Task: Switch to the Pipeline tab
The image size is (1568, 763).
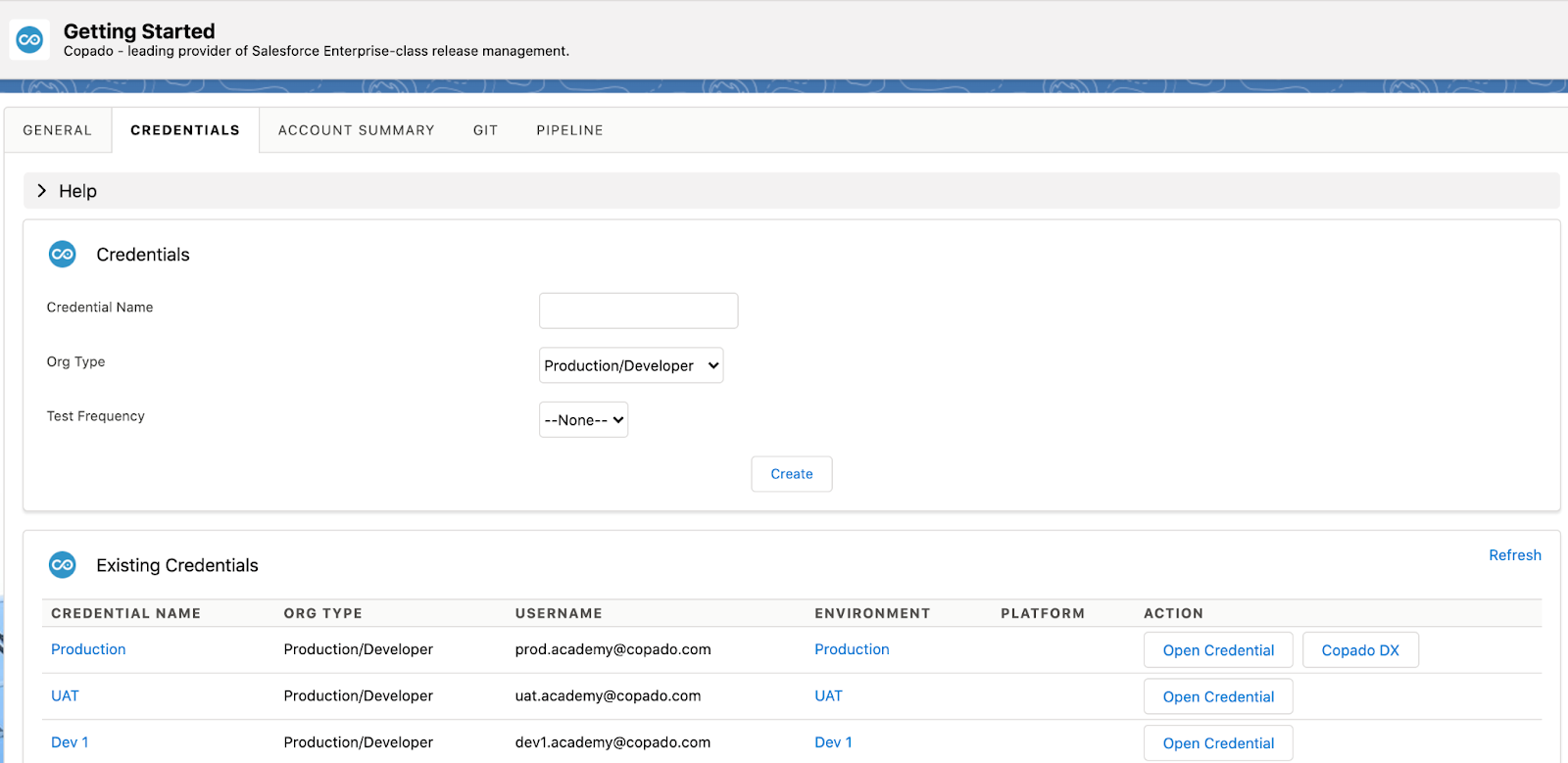Action: click(x=570, y=130)
